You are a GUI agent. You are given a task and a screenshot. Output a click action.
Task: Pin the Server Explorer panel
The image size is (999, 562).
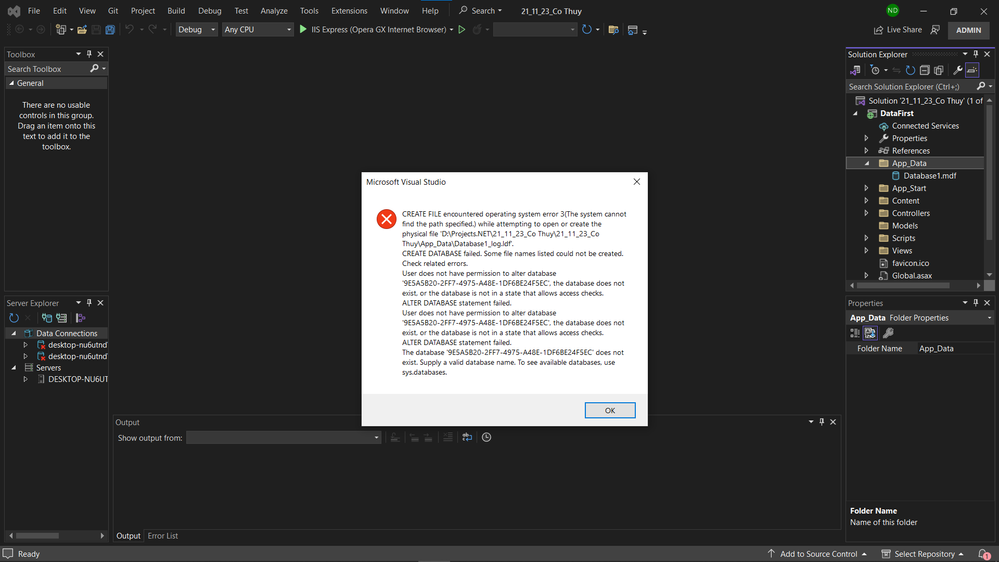point(89,303)
